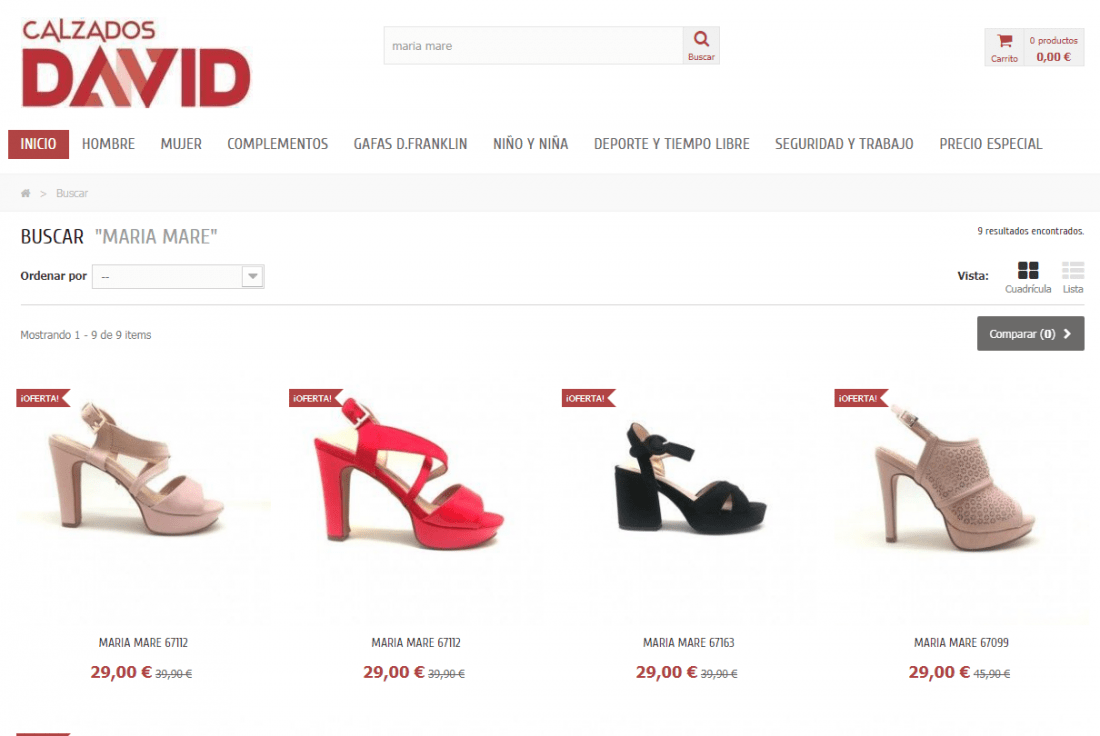The width and height of the screenshot is (1100, 736).
Task: Select the INICIO tab
Action: (39, 144)
